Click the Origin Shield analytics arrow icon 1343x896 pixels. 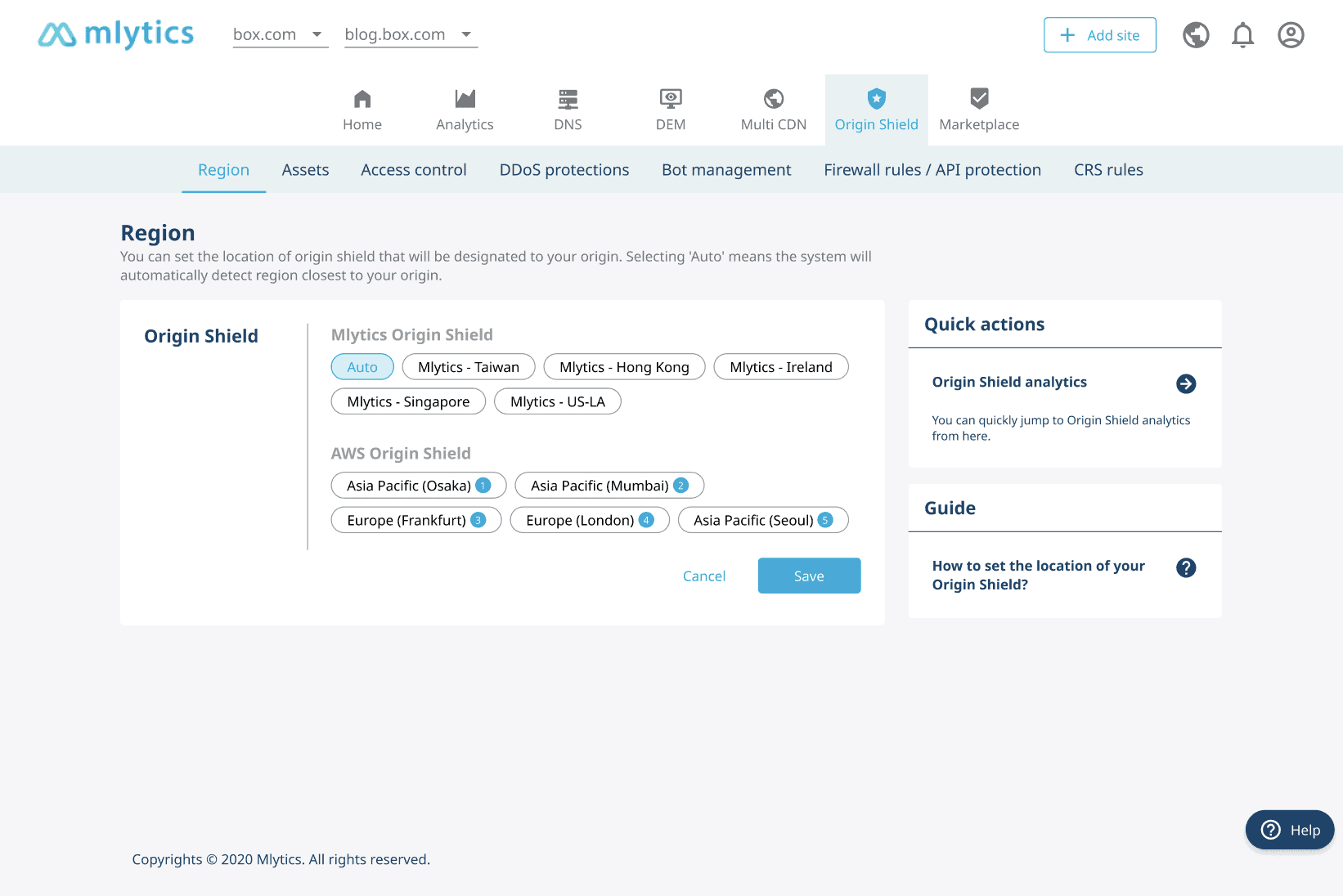point(1186,383)
